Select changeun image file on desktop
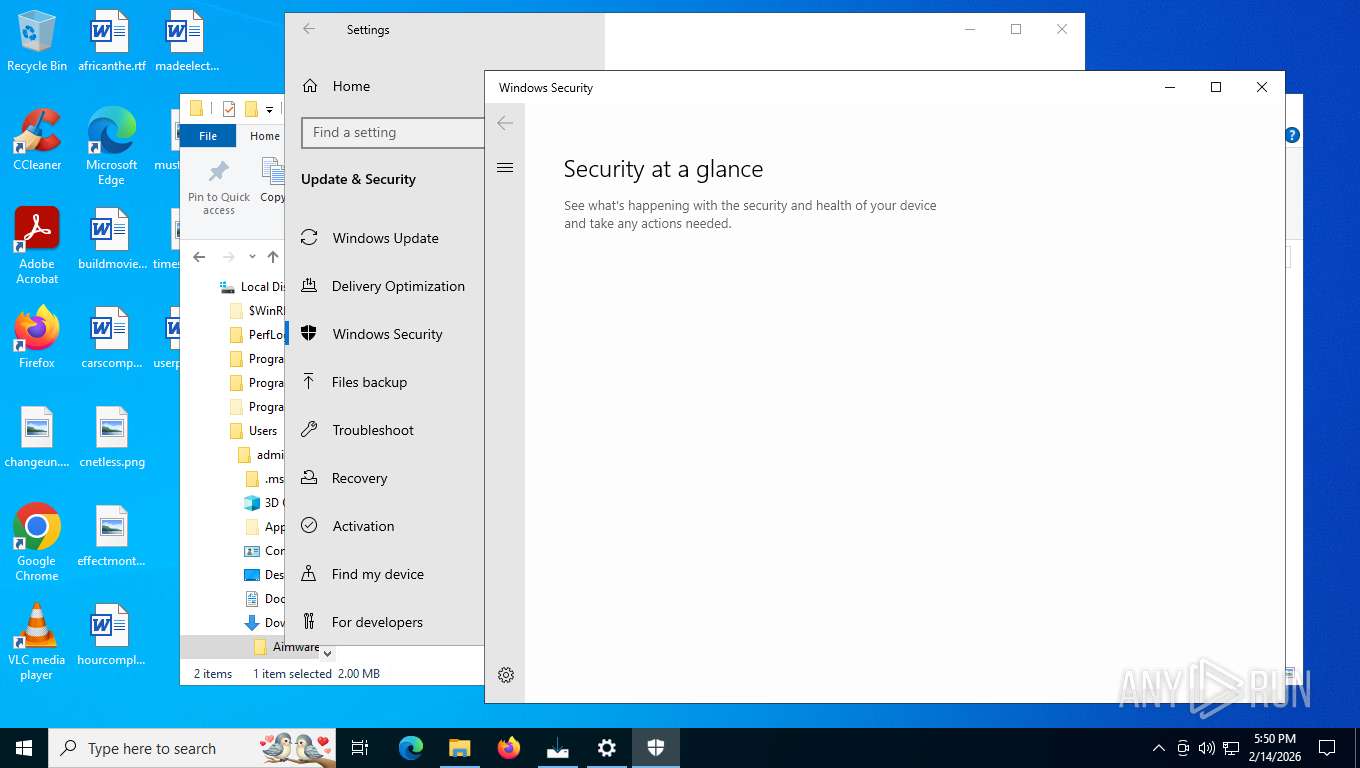The image size is (1360, 768). point(37,438)
